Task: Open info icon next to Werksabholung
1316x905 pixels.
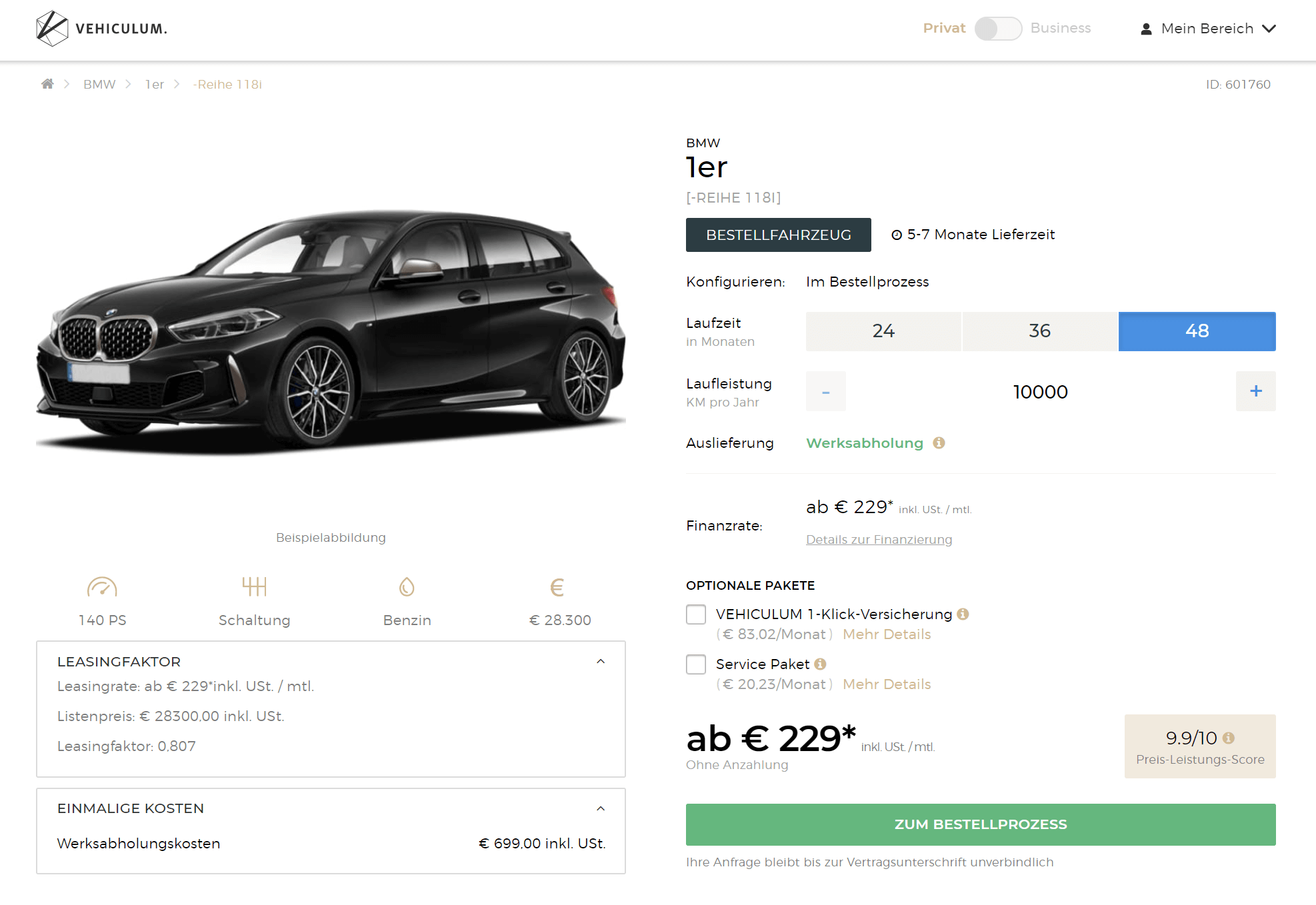Action: 939,443
